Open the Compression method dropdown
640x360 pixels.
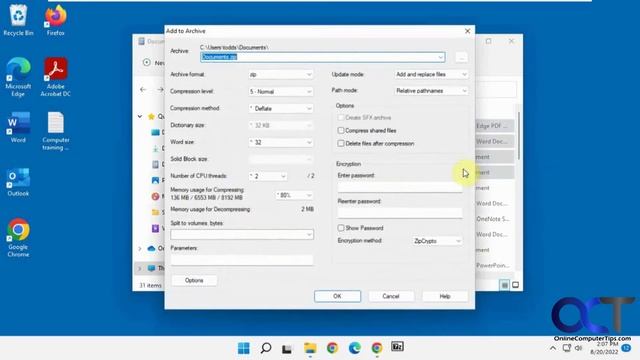(281, 109)
